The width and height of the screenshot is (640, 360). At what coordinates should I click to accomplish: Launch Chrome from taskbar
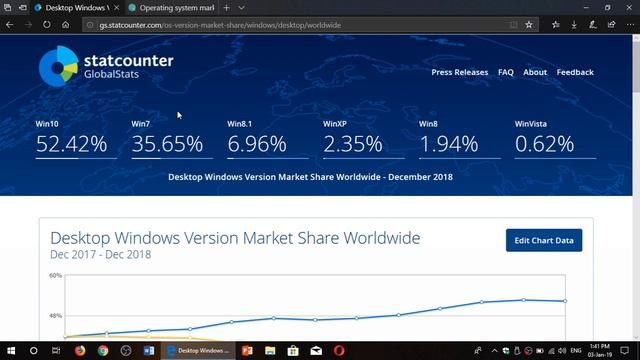103,351
